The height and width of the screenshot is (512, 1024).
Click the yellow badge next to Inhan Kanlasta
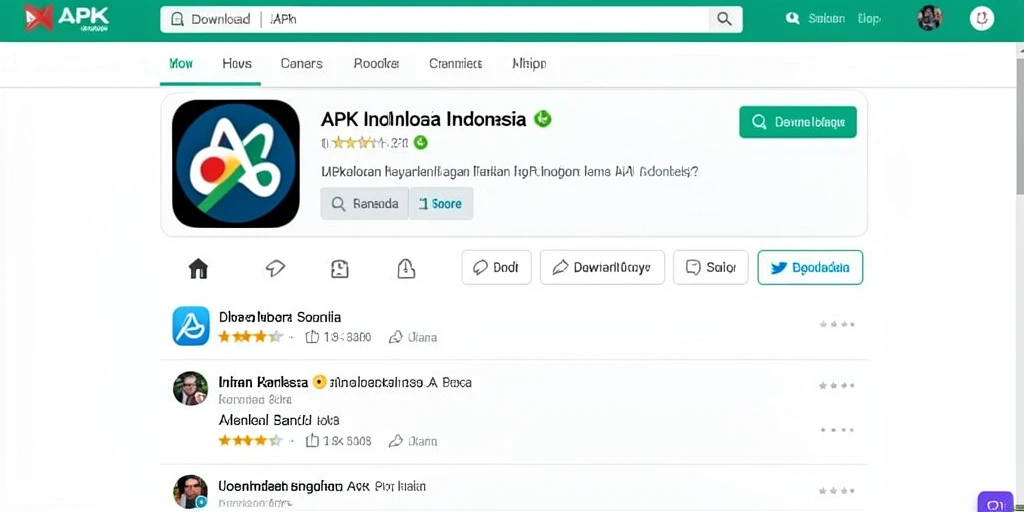point(319,382)
